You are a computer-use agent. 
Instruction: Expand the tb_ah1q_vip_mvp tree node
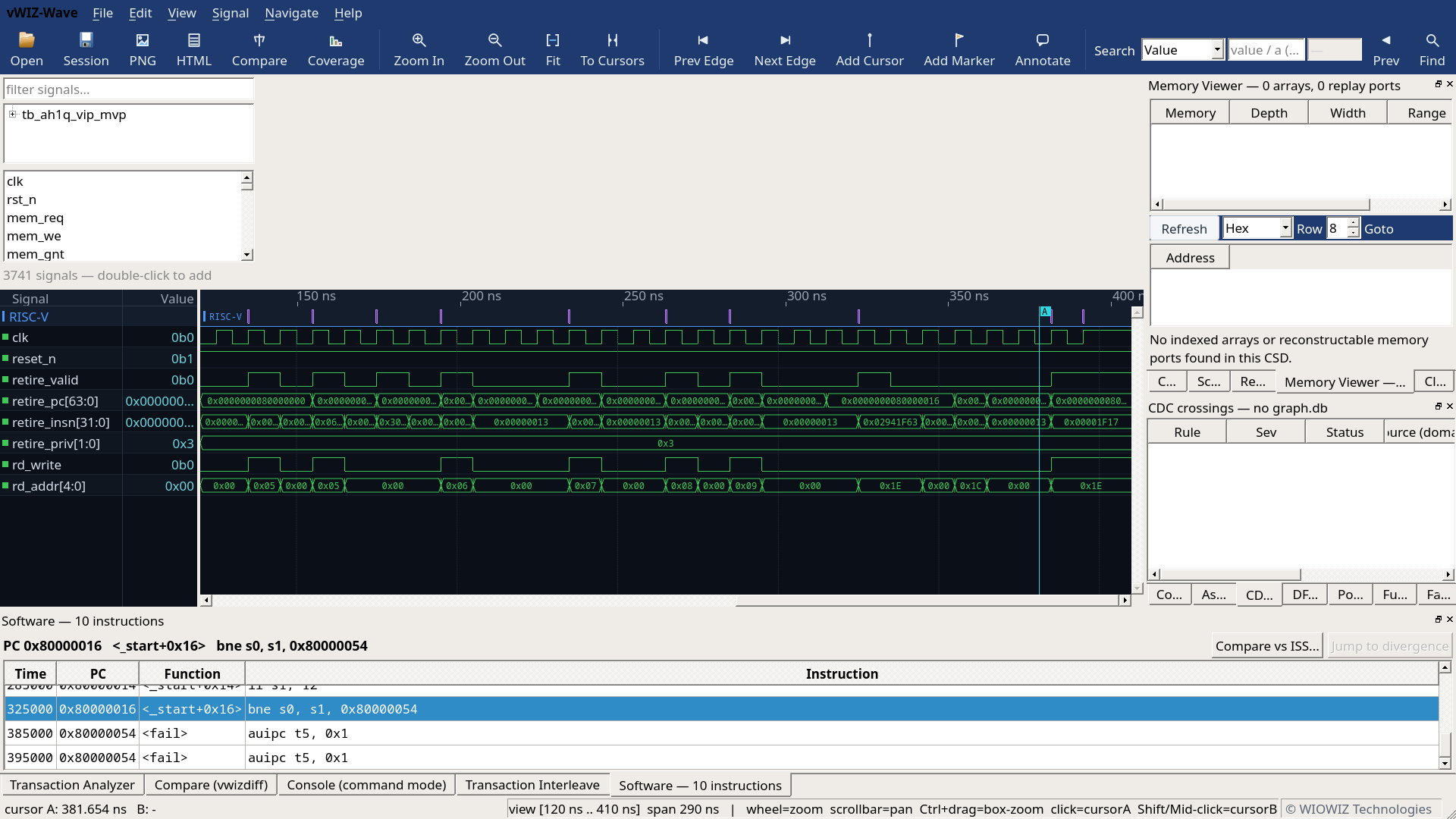(12, 115)
